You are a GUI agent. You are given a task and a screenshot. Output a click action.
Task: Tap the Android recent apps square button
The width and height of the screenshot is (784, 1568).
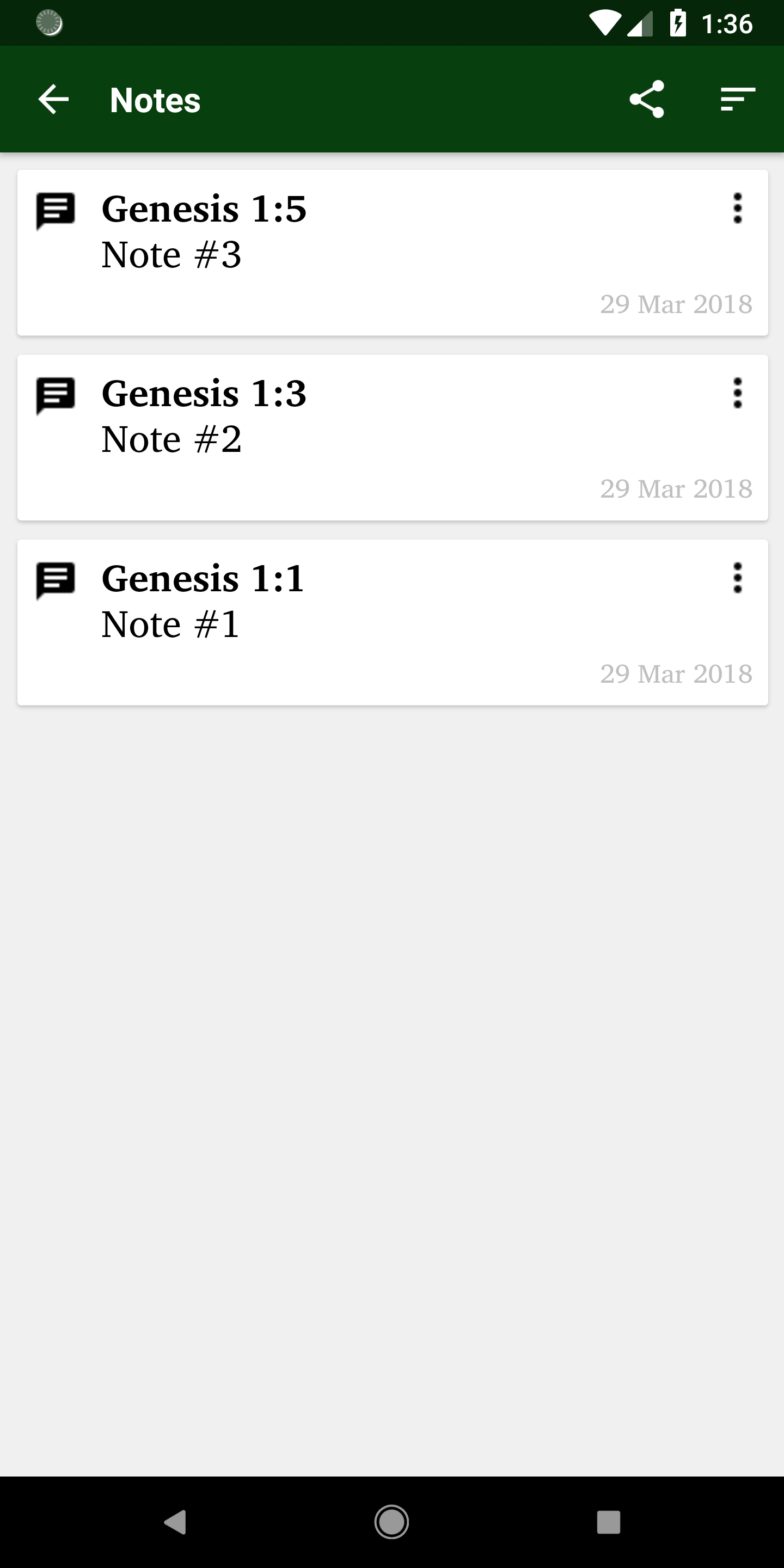[x=609, y=1522]
